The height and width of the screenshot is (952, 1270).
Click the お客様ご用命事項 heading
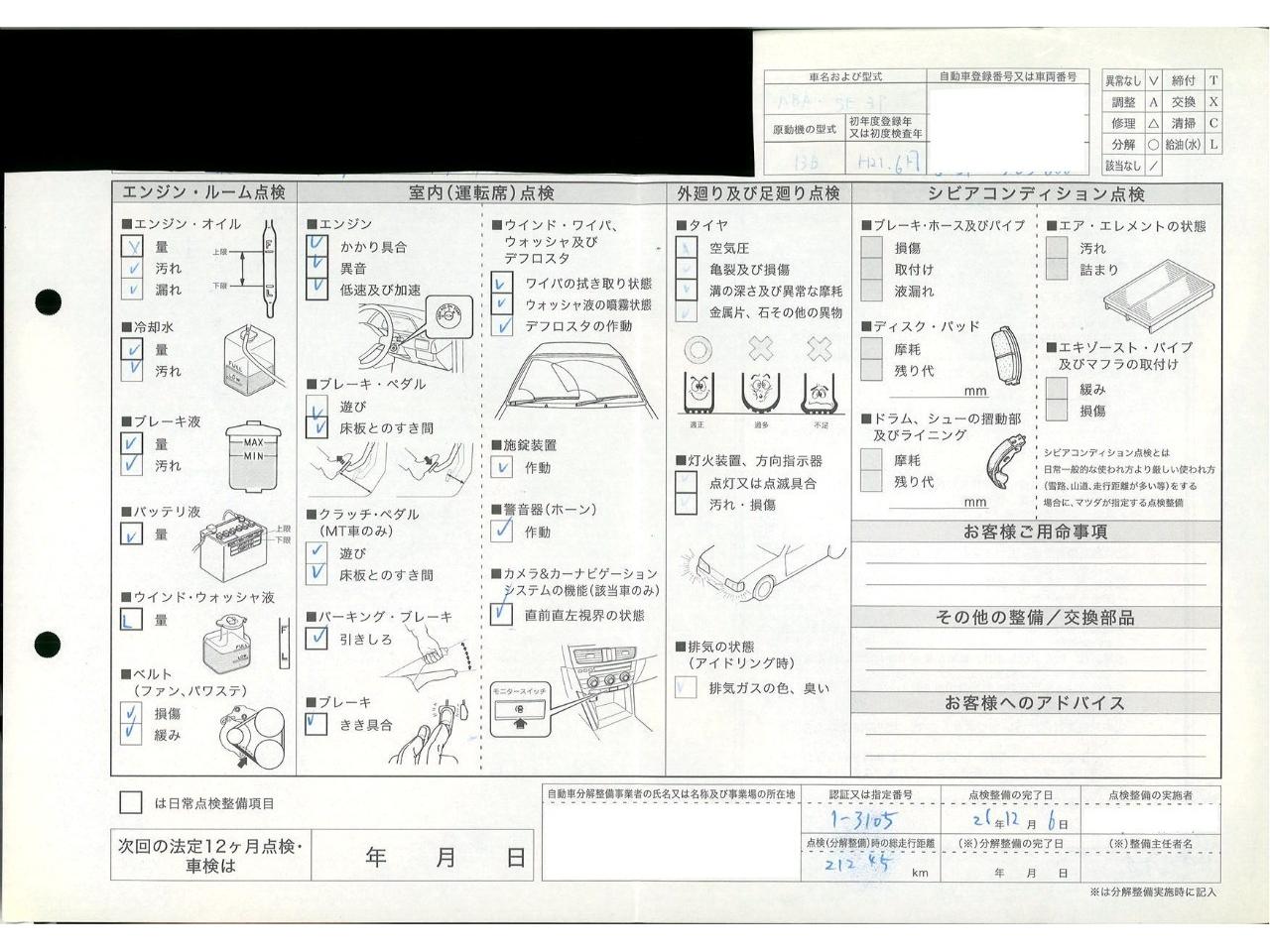pos(1035,532)
